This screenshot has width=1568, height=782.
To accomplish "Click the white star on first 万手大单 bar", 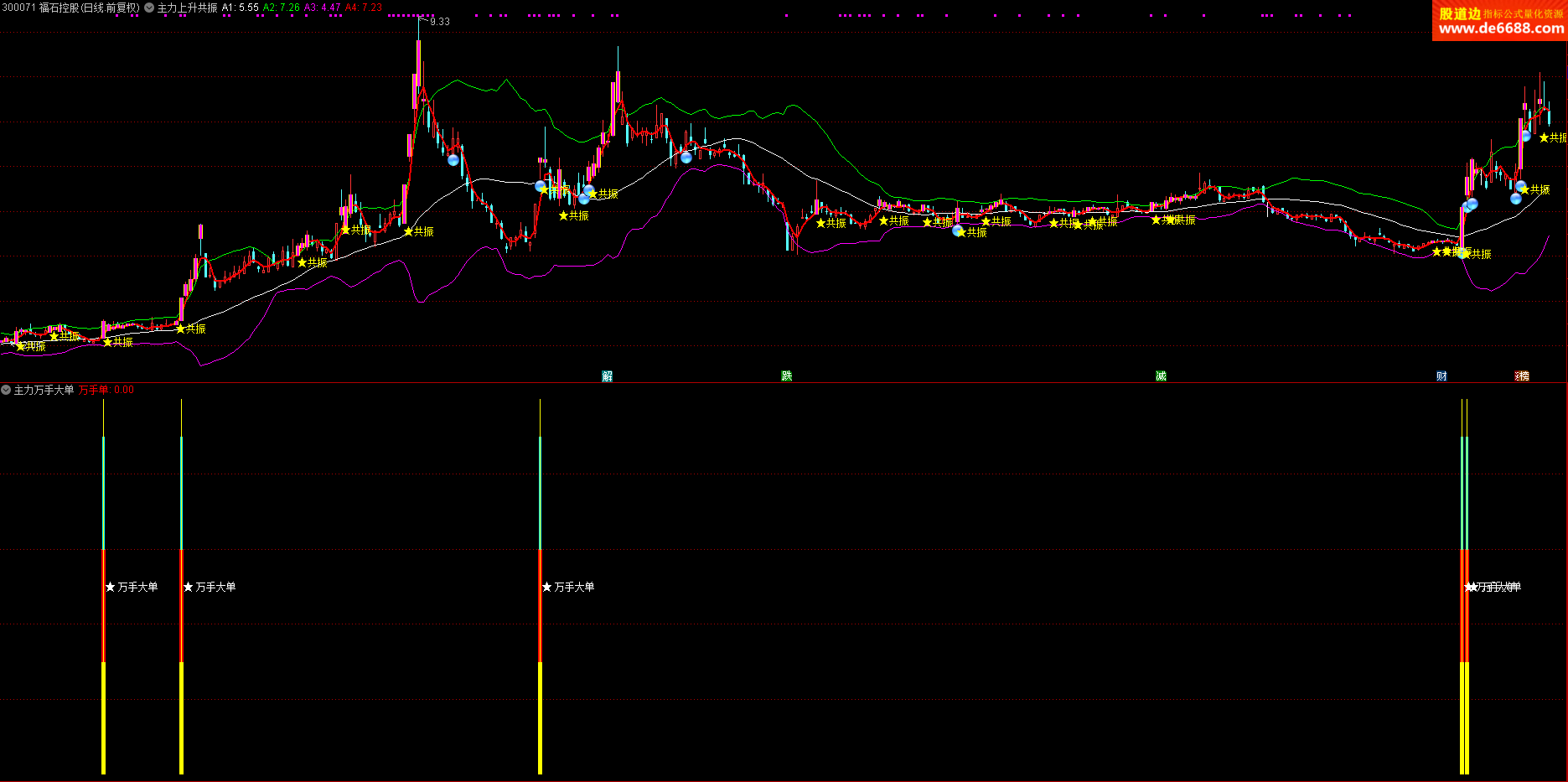I will pos(110,587).
